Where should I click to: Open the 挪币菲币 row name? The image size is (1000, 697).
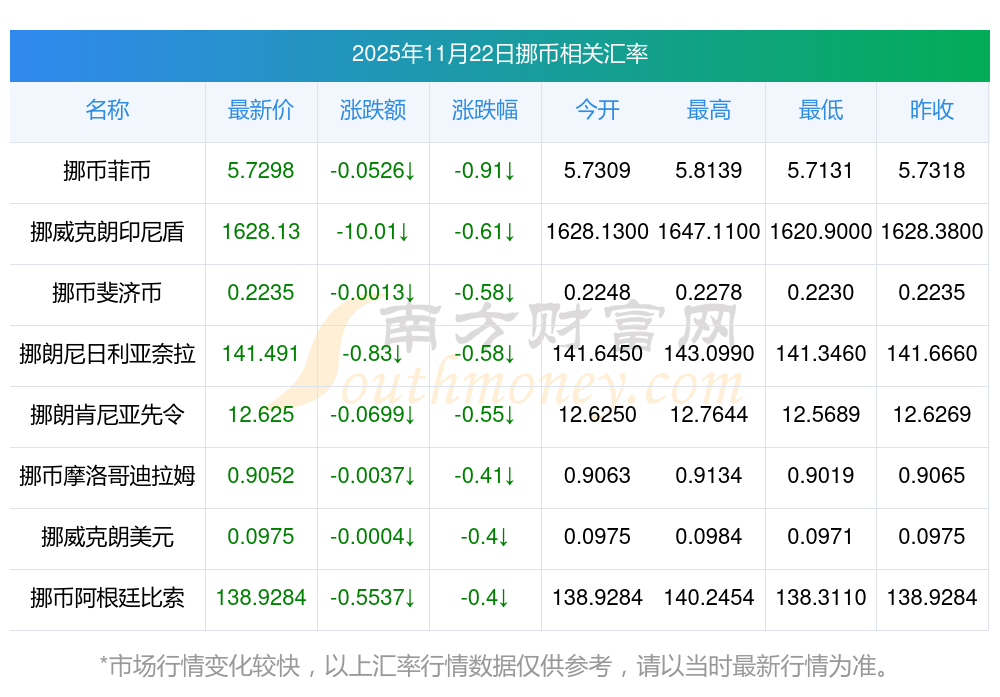107,171
